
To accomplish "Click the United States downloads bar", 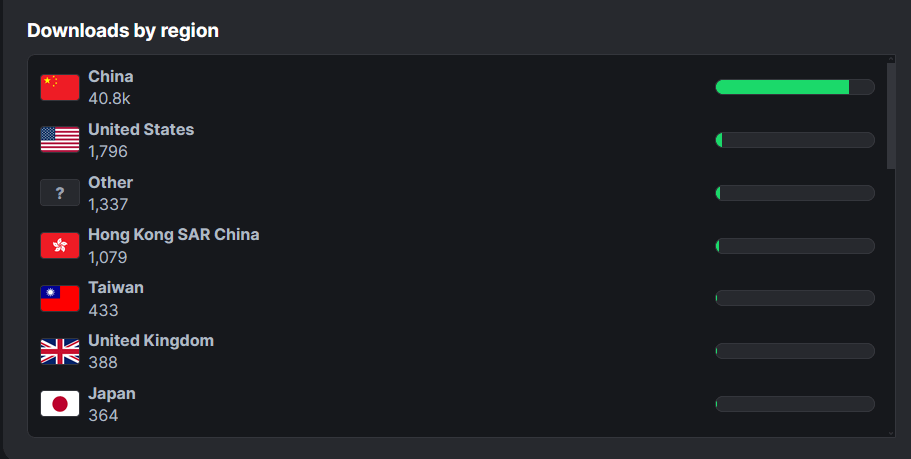I will [795, 140].
